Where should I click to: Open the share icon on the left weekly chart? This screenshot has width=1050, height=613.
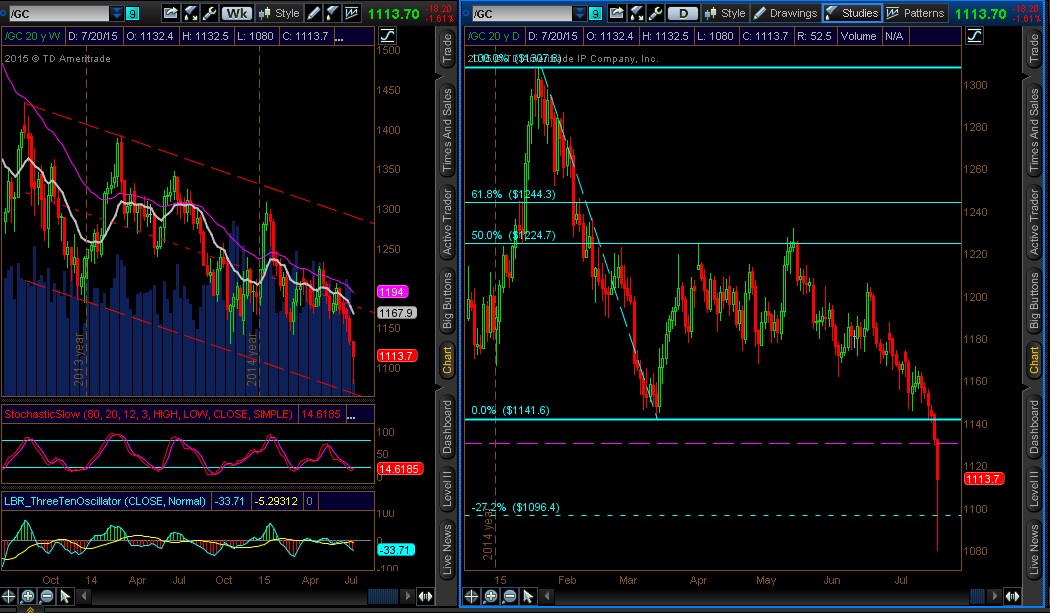pyautogui.click(x=171, y=13)
